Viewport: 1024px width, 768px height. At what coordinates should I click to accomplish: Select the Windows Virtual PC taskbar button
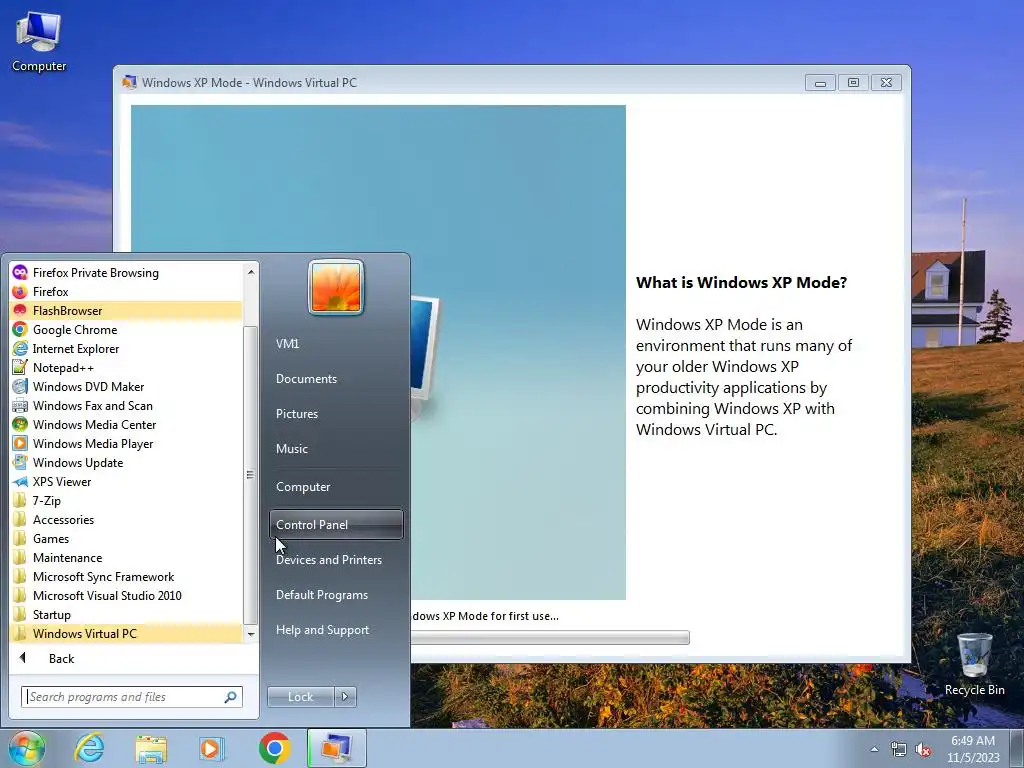[x=336, y=748]
